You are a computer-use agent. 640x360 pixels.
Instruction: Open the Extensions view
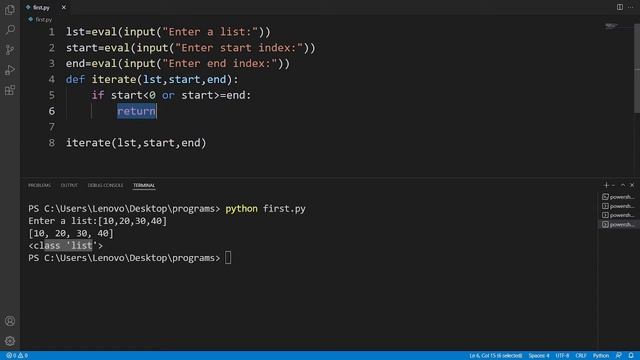coord(10,90)
